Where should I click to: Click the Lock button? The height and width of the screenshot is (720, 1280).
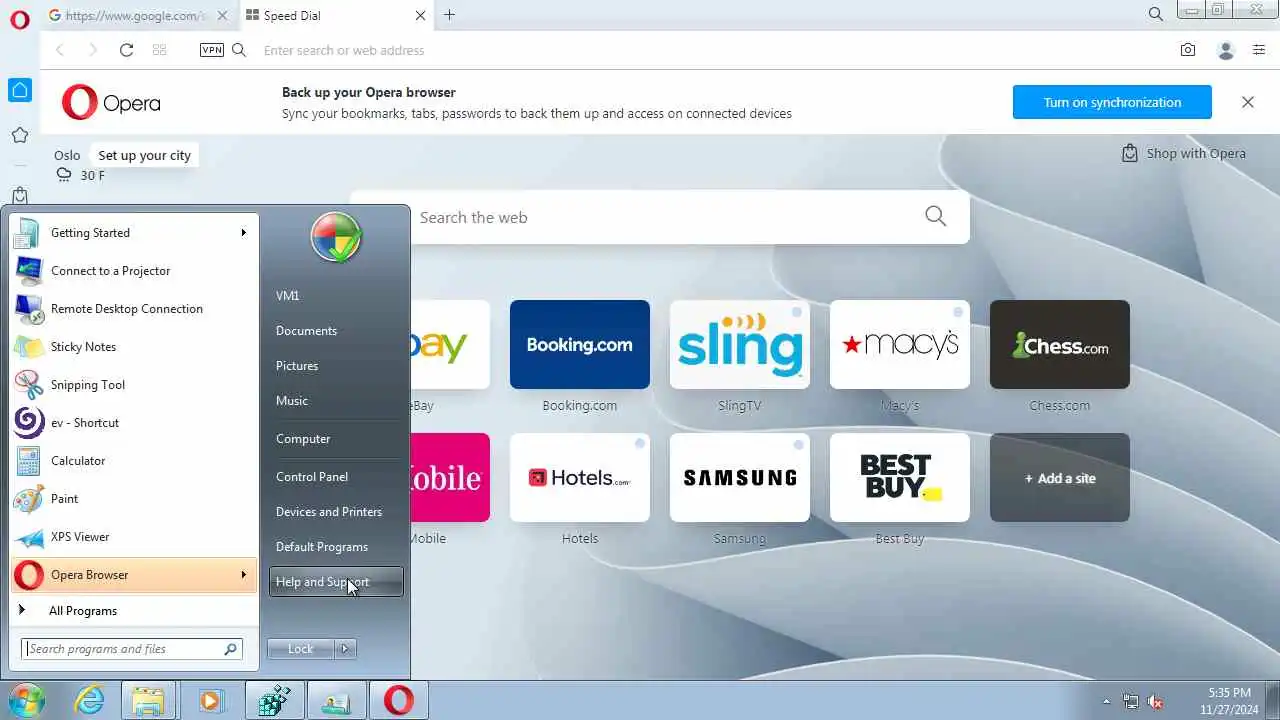point(301,649)
